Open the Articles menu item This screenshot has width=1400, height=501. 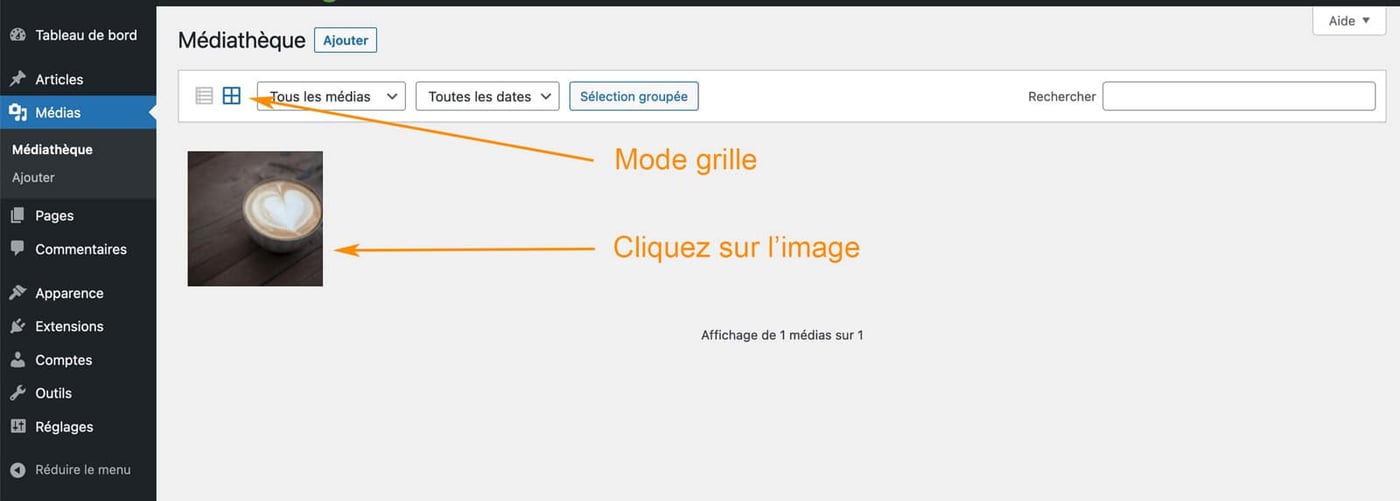point(78,79)
